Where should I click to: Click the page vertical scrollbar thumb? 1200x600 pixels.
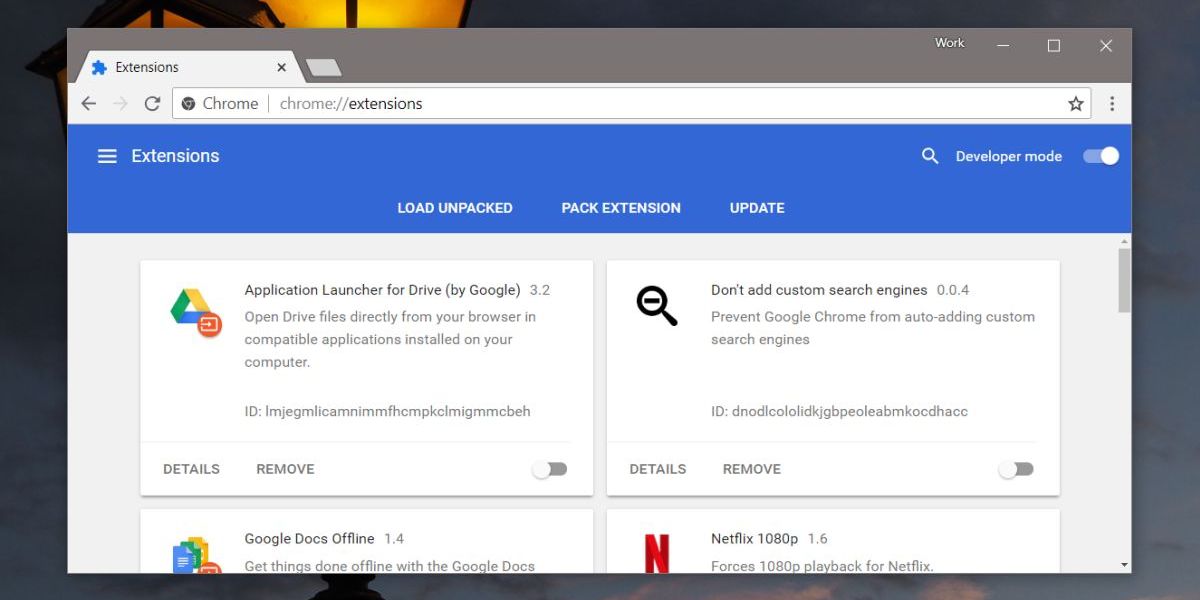click(1124, 279)
